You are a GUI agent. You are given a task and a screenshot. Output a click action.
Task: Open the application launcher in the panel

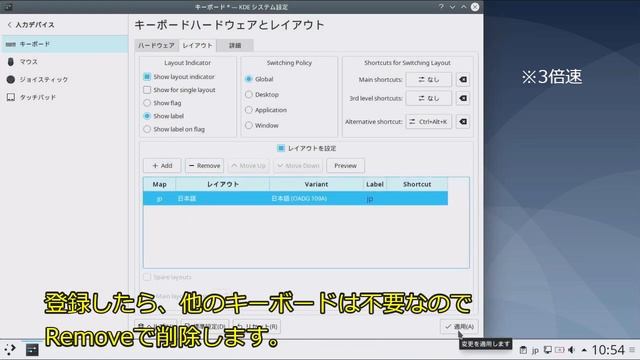point(10,349)
